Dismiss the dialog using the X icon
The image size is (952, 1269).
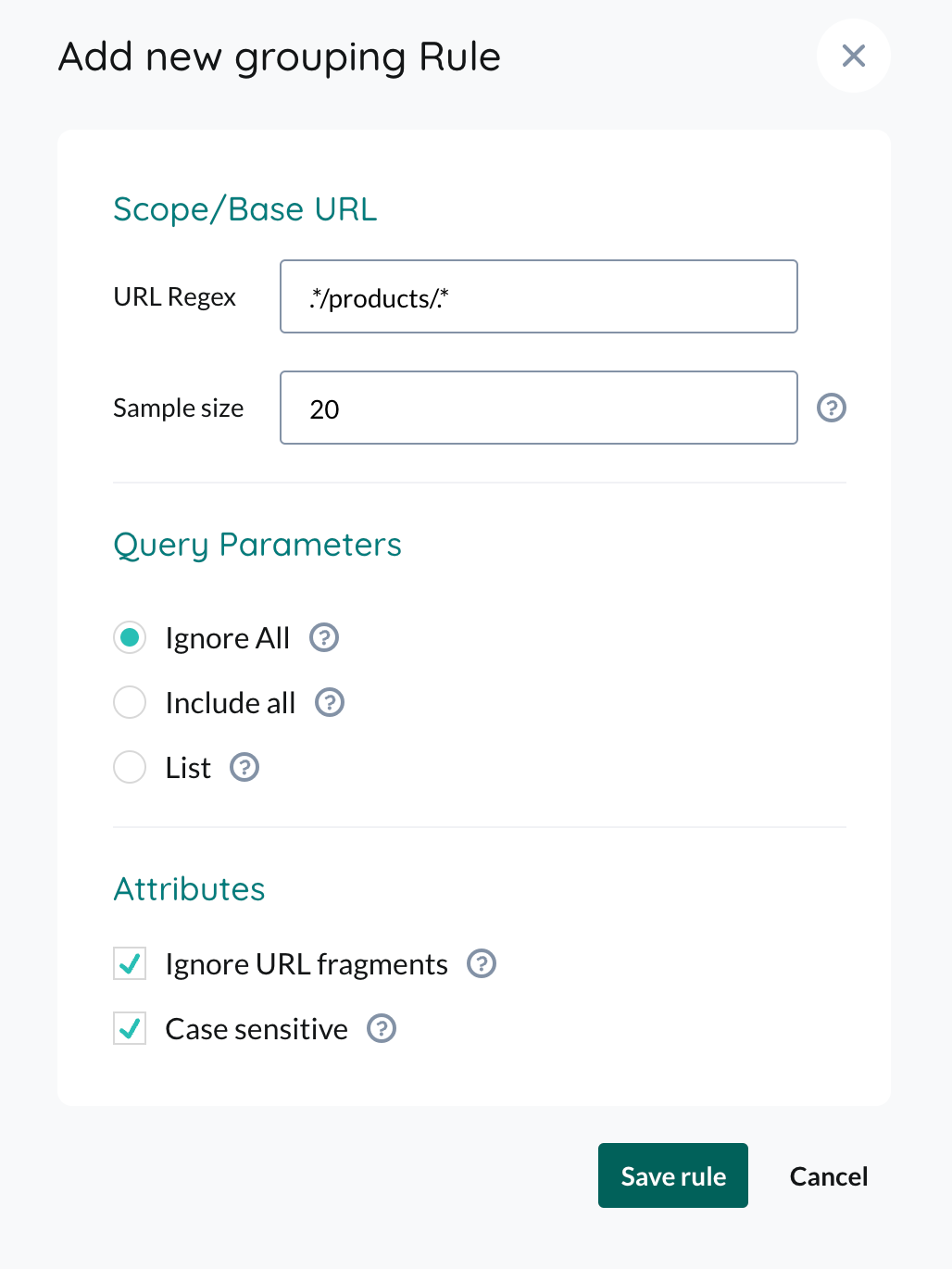tap(853, 56)
